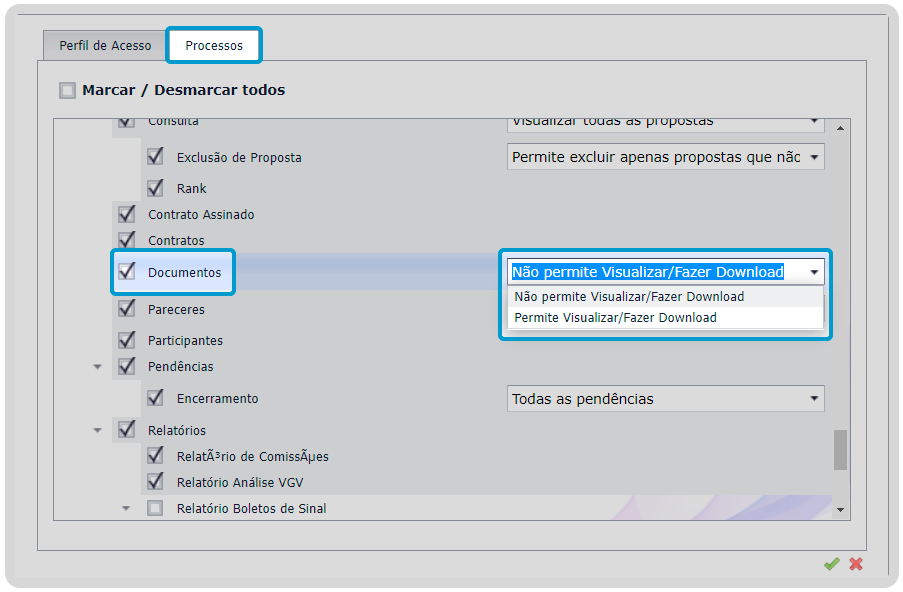
Task: Select the Relatório Análise VGV label
Action: point(240,483)
